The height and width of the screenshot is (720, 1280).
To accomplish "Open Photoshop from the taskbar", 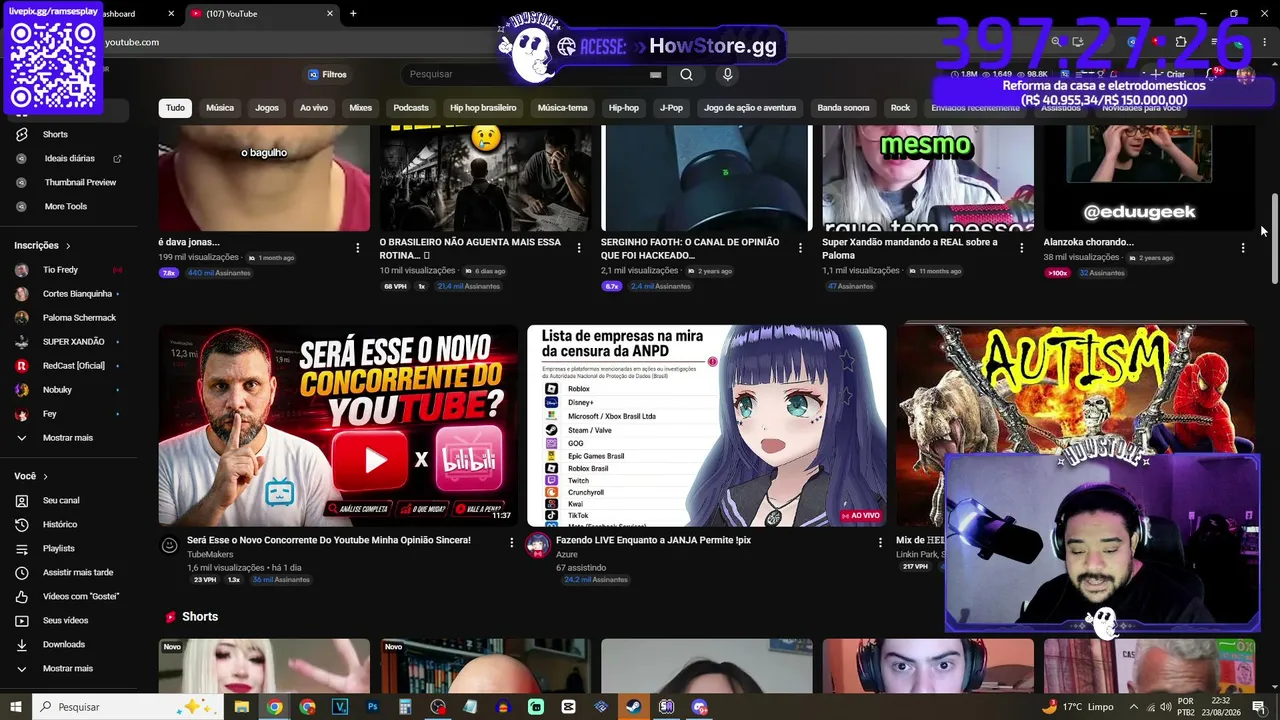I will tap(372, 707).
